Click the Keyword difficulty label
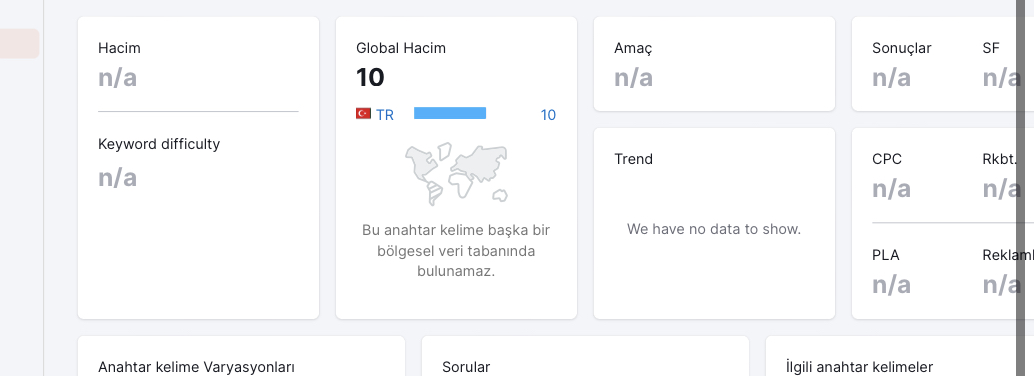Viewport: 1034px width, 376px height. coord(159,144)
